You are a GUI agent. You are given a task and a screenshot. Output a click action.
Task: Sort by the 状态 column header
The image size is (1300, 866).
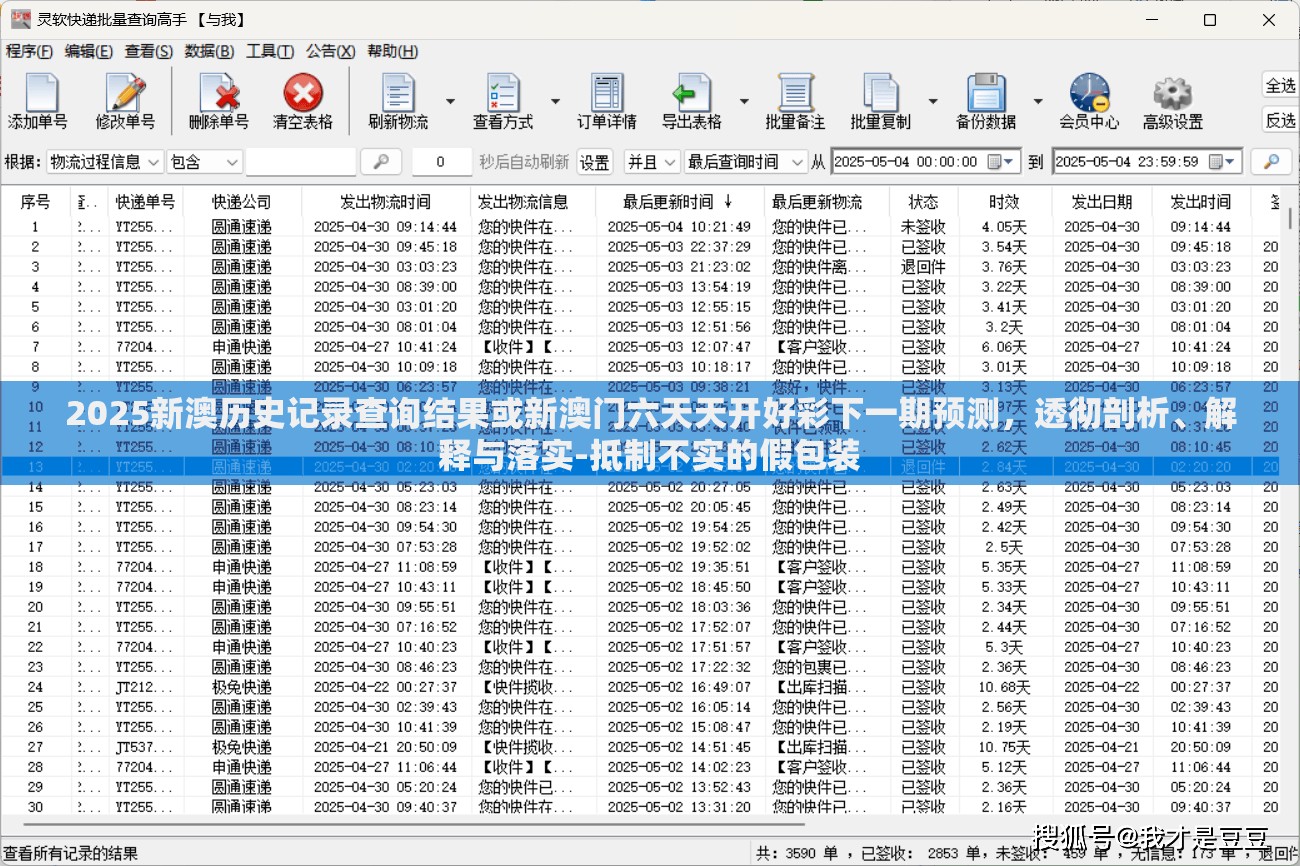(x=923, y=202)
